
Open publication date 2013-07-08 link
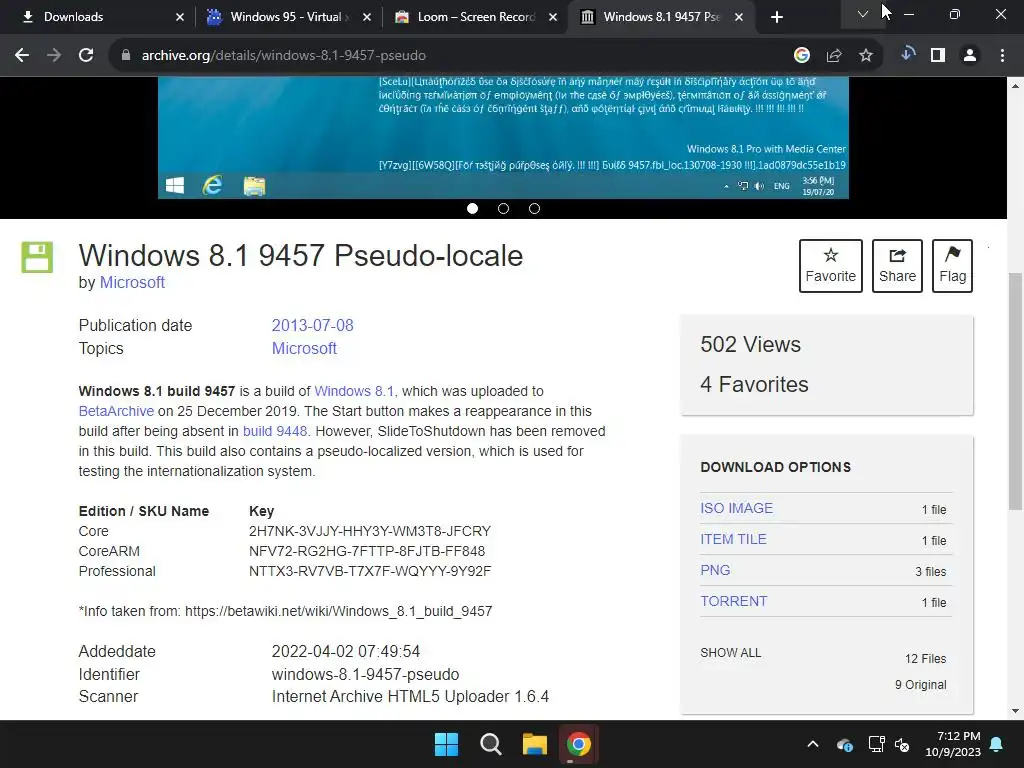[x=312, y=325]
